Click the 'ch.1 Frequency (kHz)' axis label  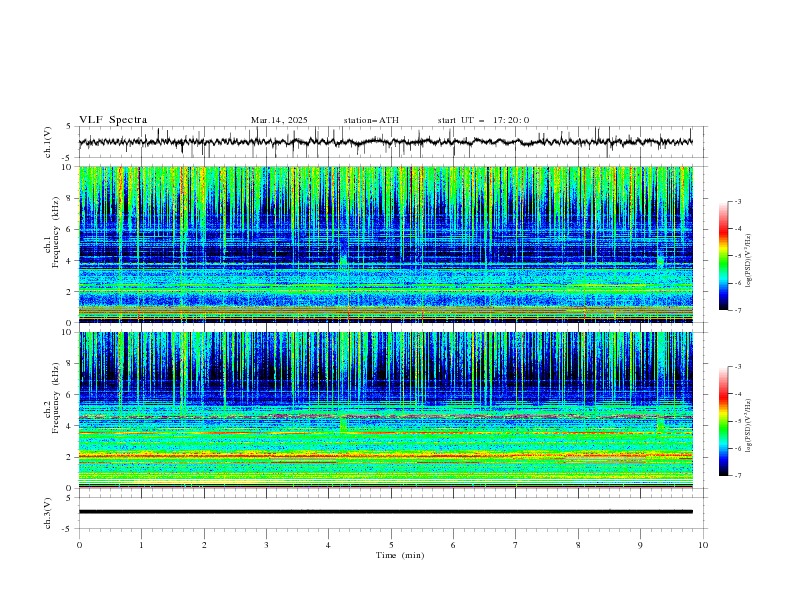tap(52, 232)
